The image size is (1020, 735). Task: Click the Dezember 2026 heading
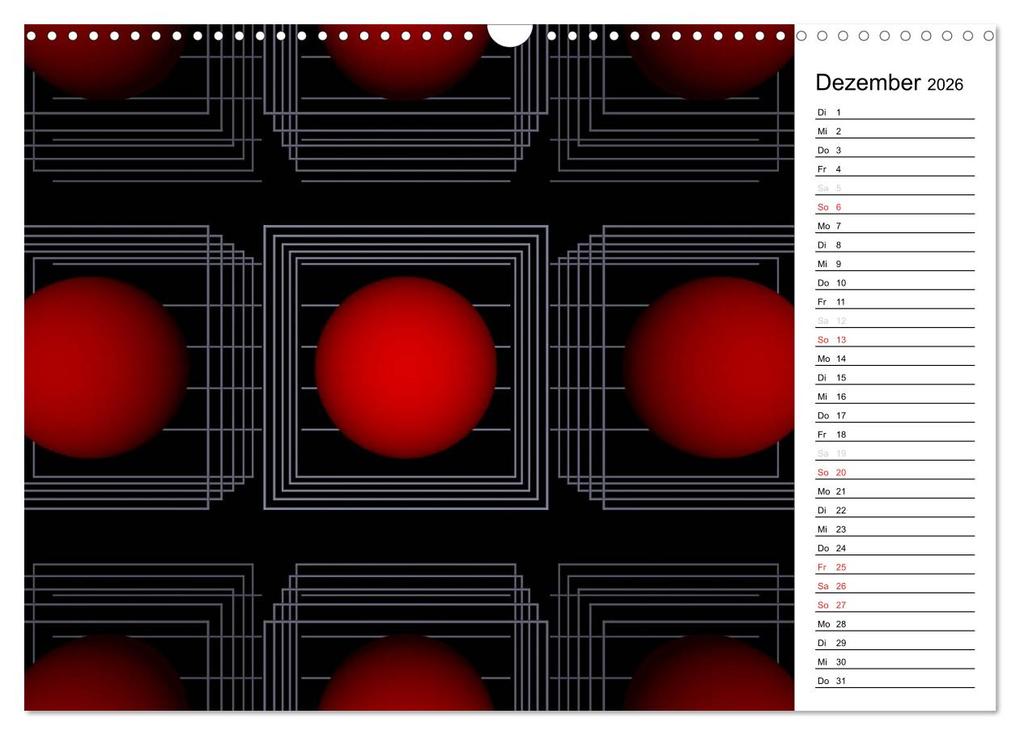tap(889, 83)
